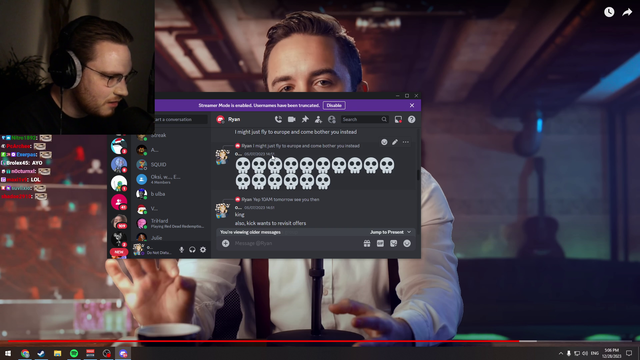
Task: Open Windows notification center
Action: (x=629, y=353)
